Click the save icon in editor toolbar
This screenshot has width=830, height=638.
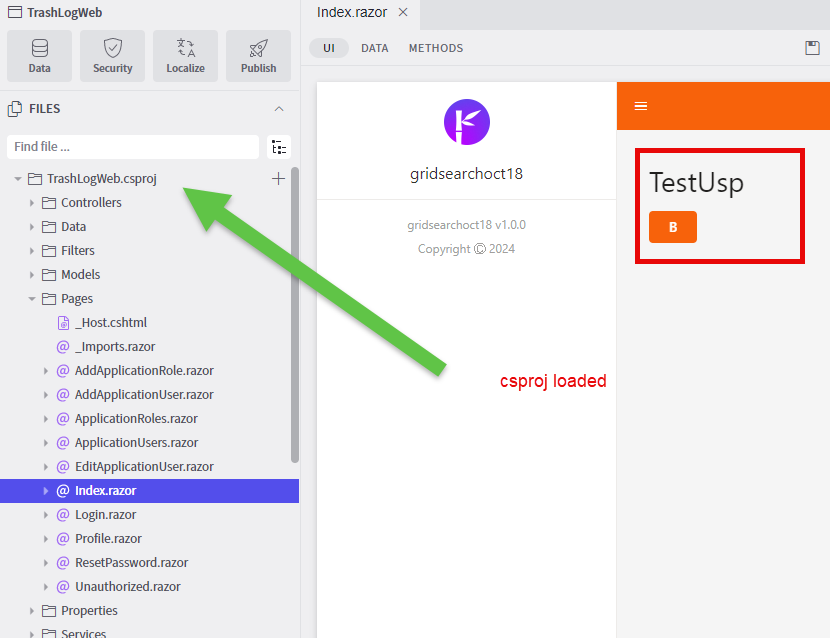(x=812, y=48)
